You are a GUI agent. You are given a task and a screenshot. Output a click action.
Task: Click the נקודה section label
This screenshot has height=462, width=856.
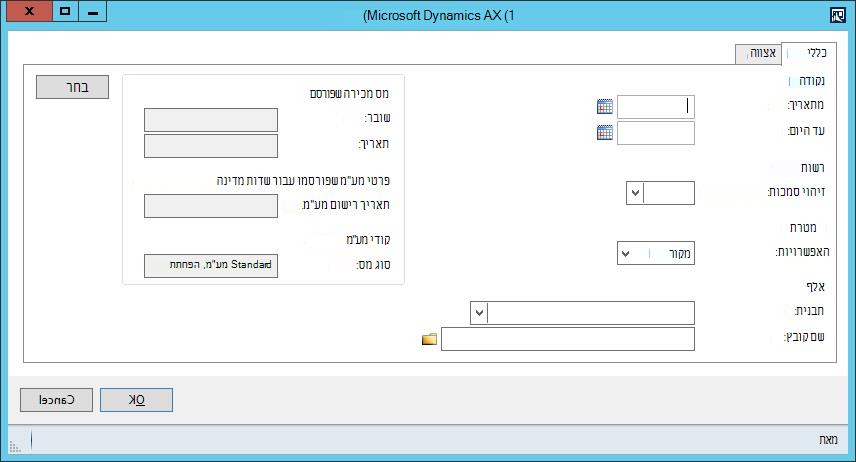coord(812,81)
